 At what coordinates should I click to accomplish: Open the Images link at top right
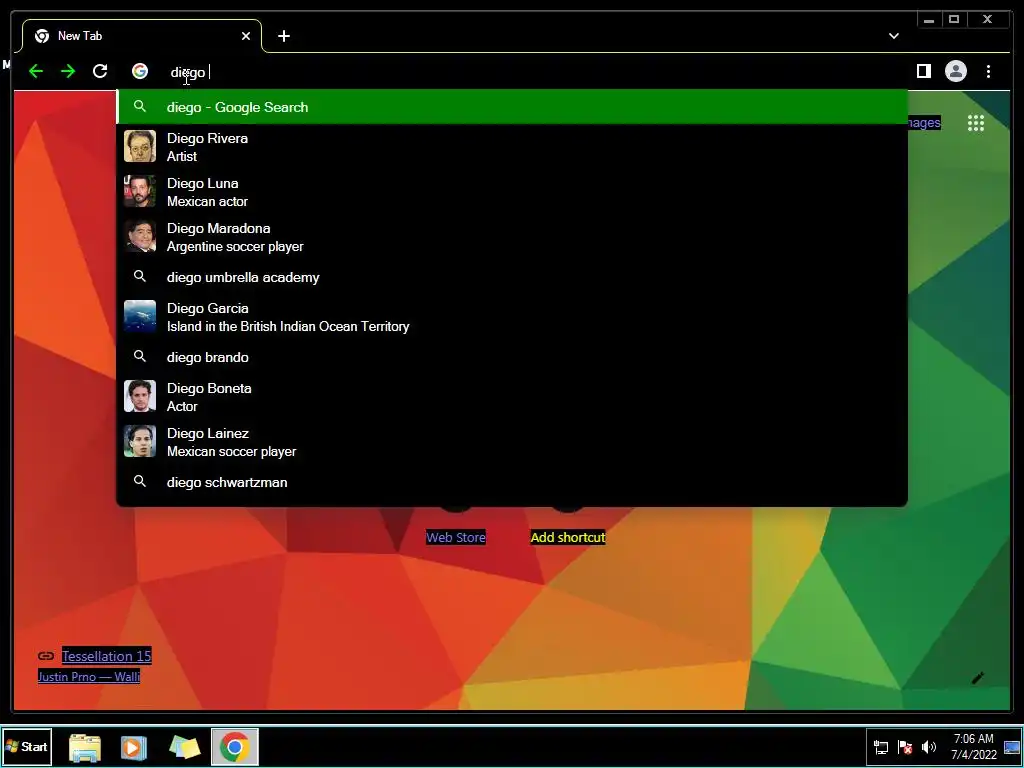tap(923, 123)
